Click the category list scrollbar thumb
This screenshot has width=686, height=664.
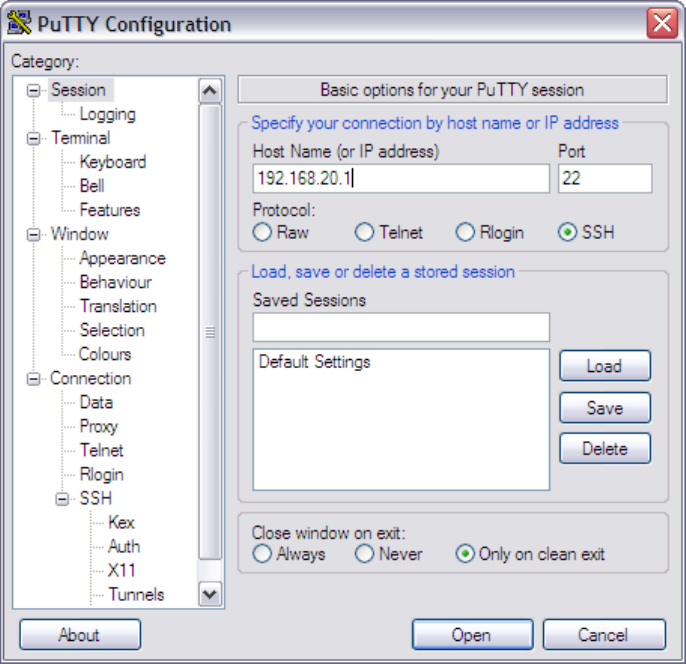pyautogui.click(x=210, y=332)
